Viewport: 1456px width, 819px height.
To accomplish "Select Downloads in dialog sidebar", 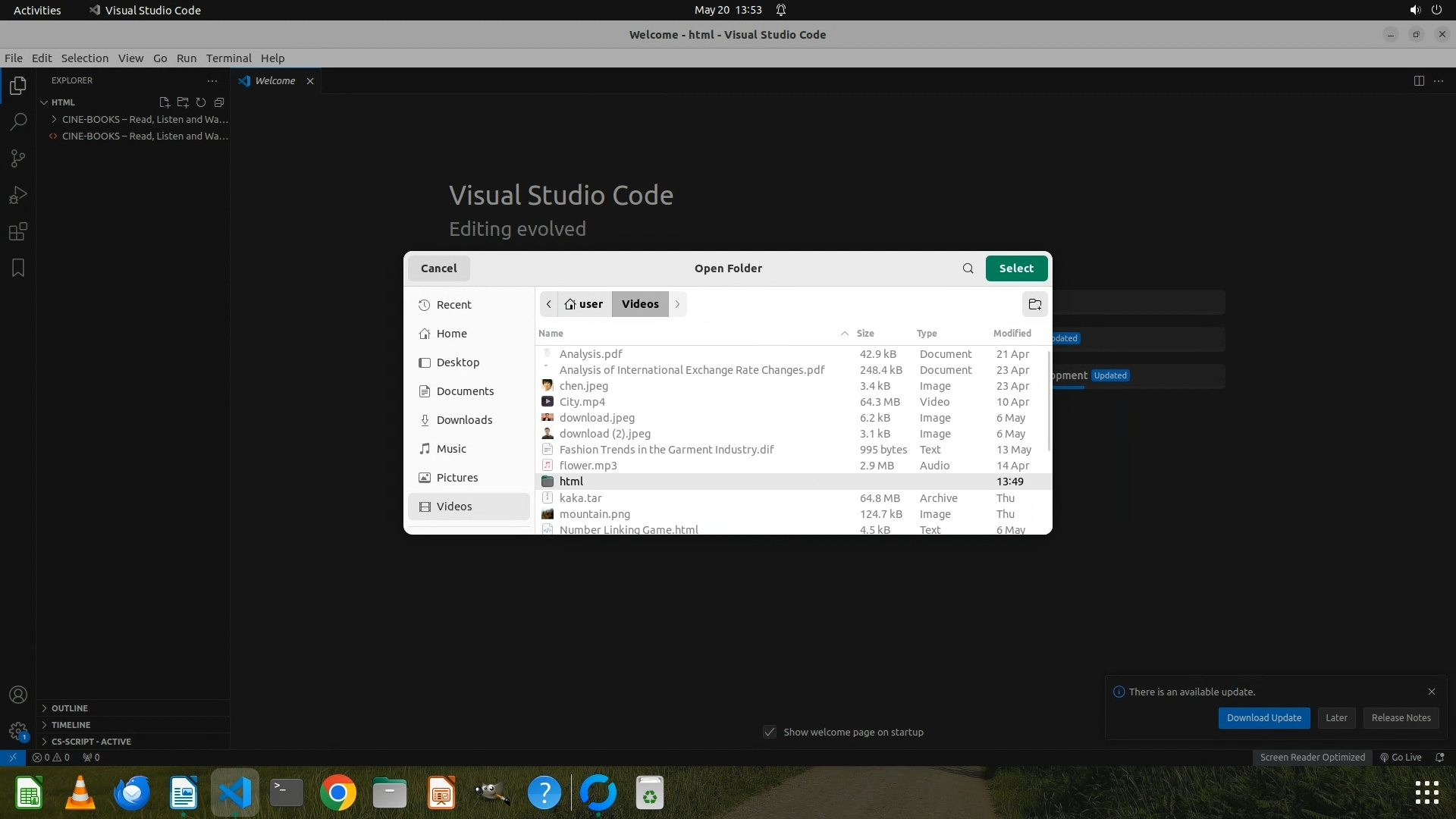I will click(464, 420).
